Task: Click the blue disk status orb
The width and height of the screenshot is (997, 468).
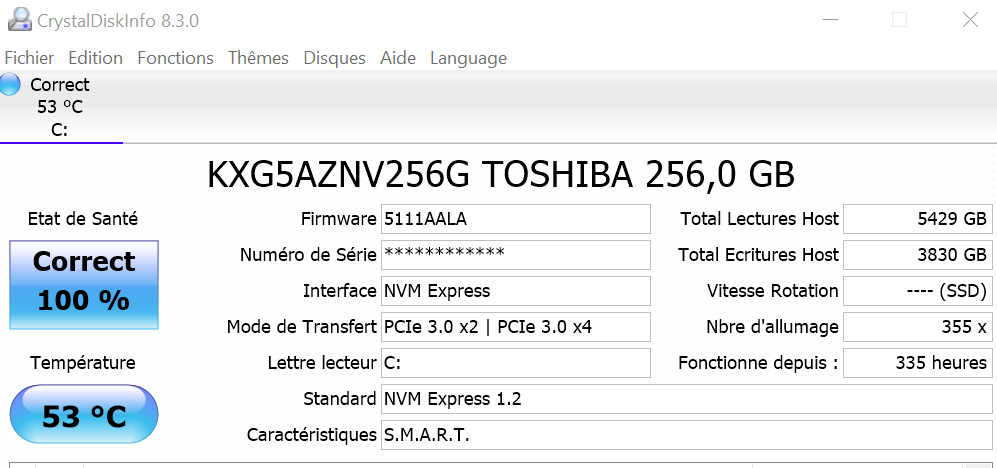Action: (11, 85)
